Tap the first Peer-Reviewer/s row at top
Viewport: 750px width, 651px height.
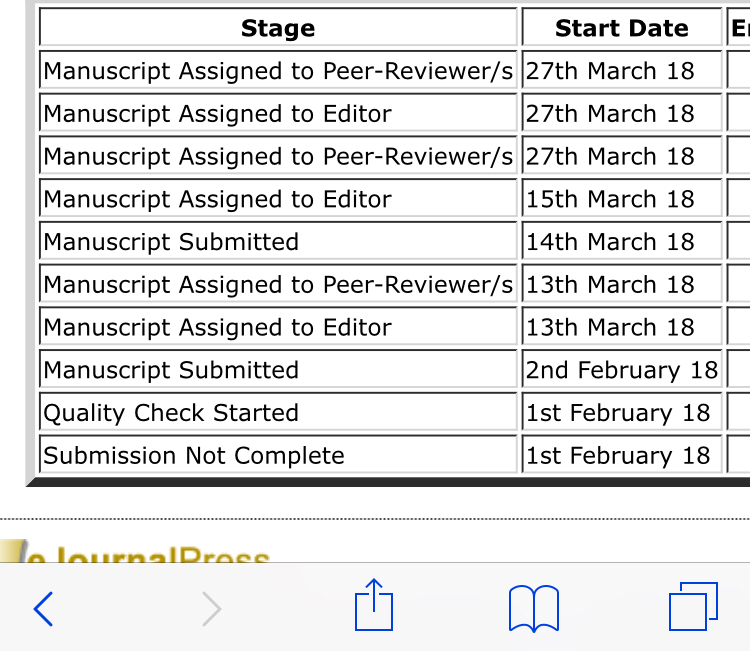(x=278, y=71)
